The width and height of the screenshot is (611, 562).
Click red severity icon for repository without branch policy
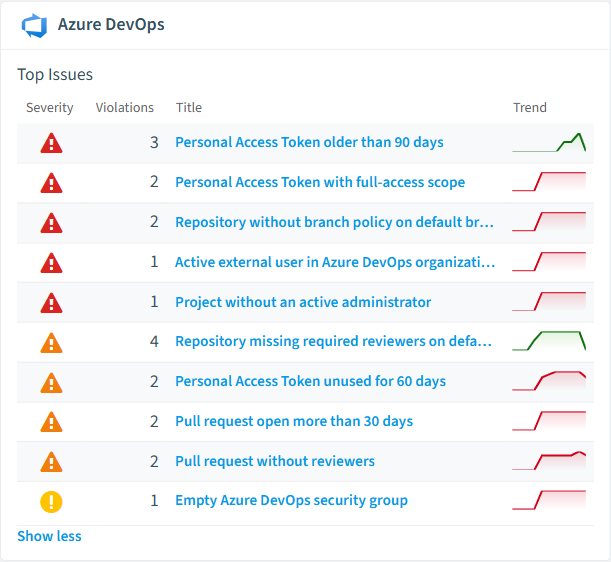[51, 223]
